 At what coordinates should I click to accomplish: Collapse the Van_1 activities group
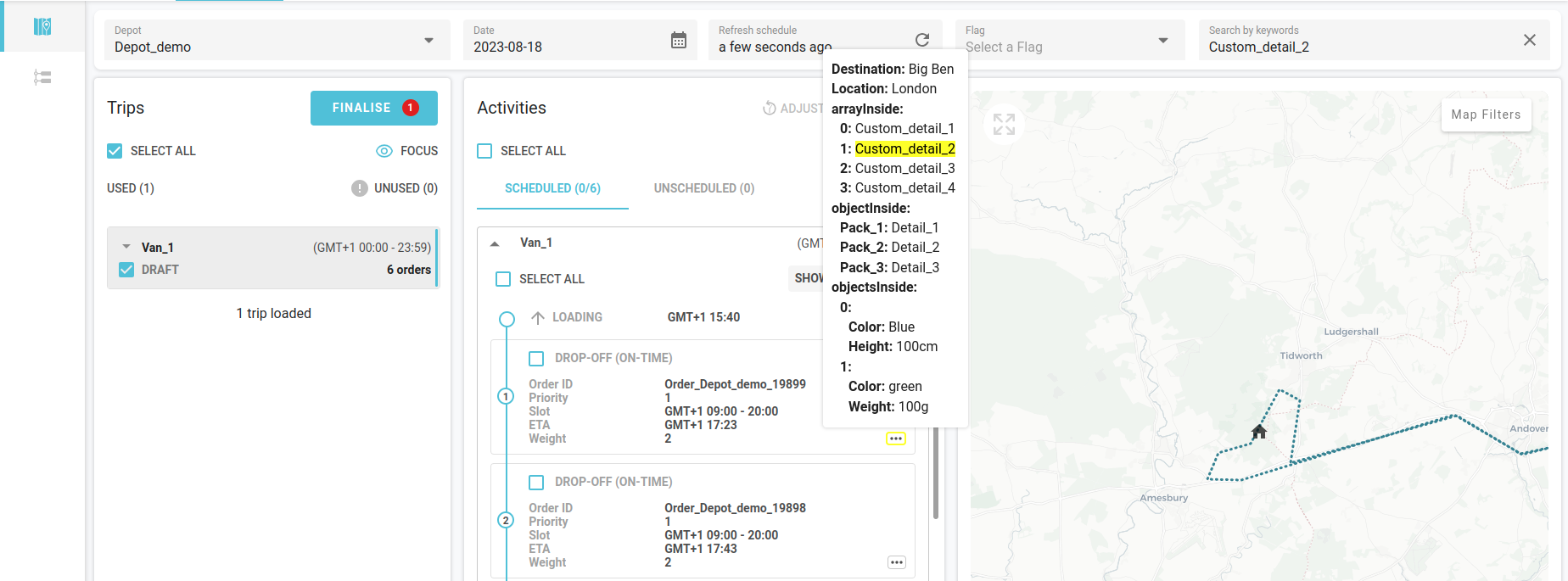[x=495, y=243]
